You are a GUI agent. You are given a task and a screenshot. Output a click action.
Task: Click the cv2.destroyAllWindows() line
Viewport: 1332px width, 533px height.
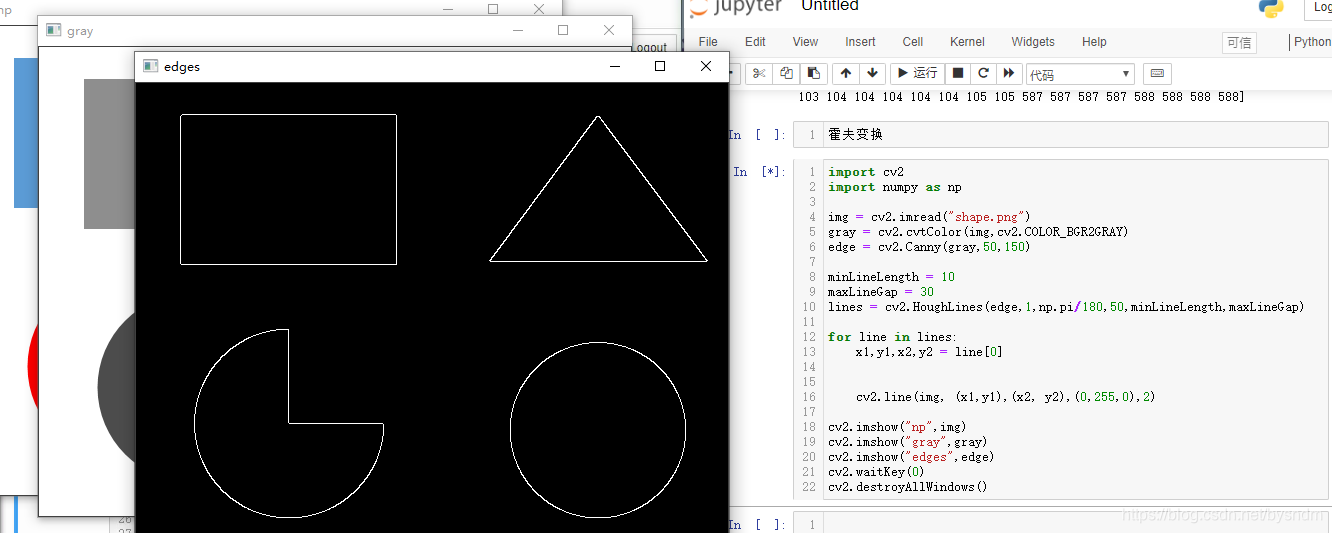tap(908, 487)
